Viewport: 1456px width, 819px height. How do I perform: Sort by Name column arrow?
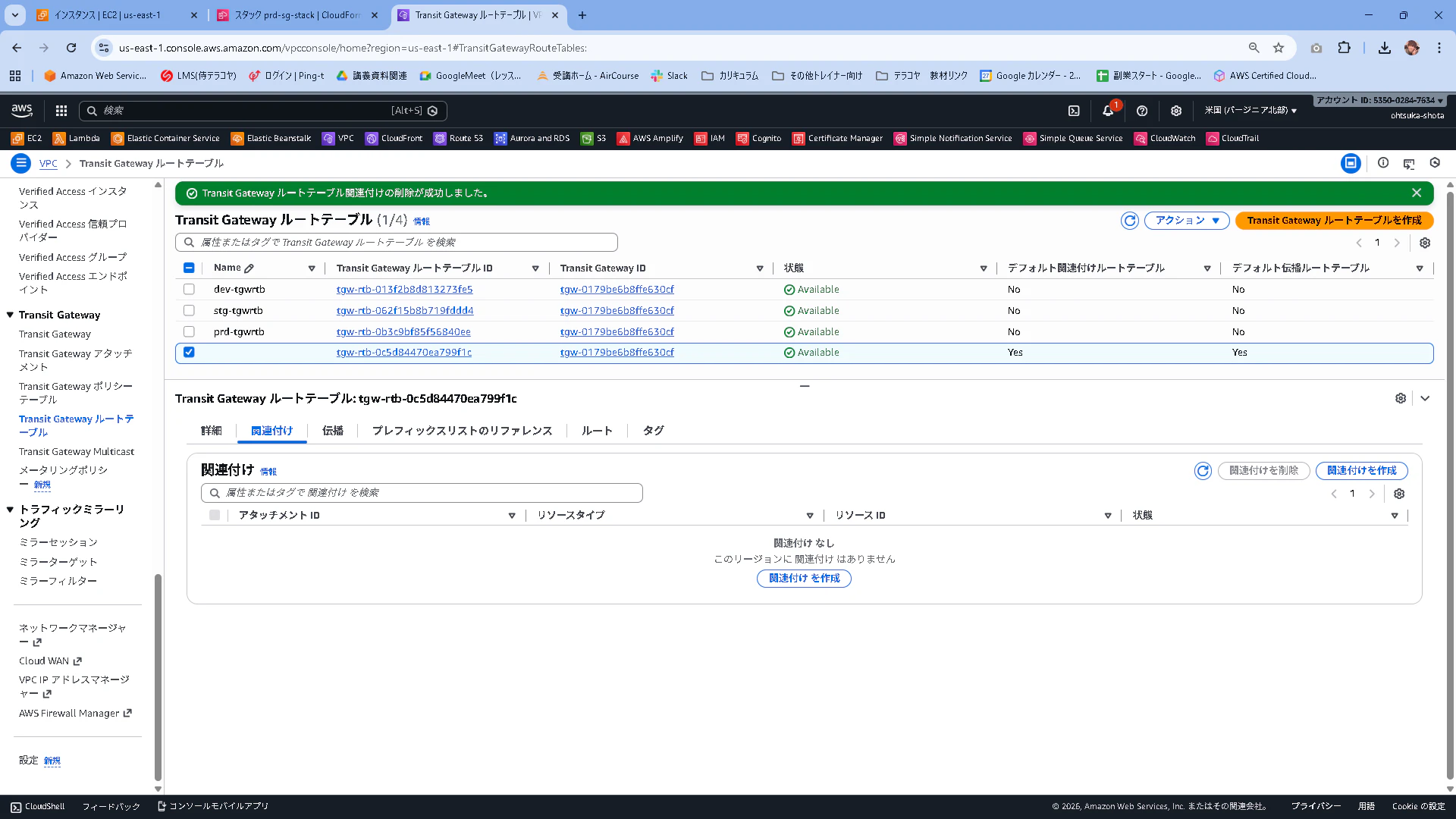pyautogui.click(x=312, y=268)
